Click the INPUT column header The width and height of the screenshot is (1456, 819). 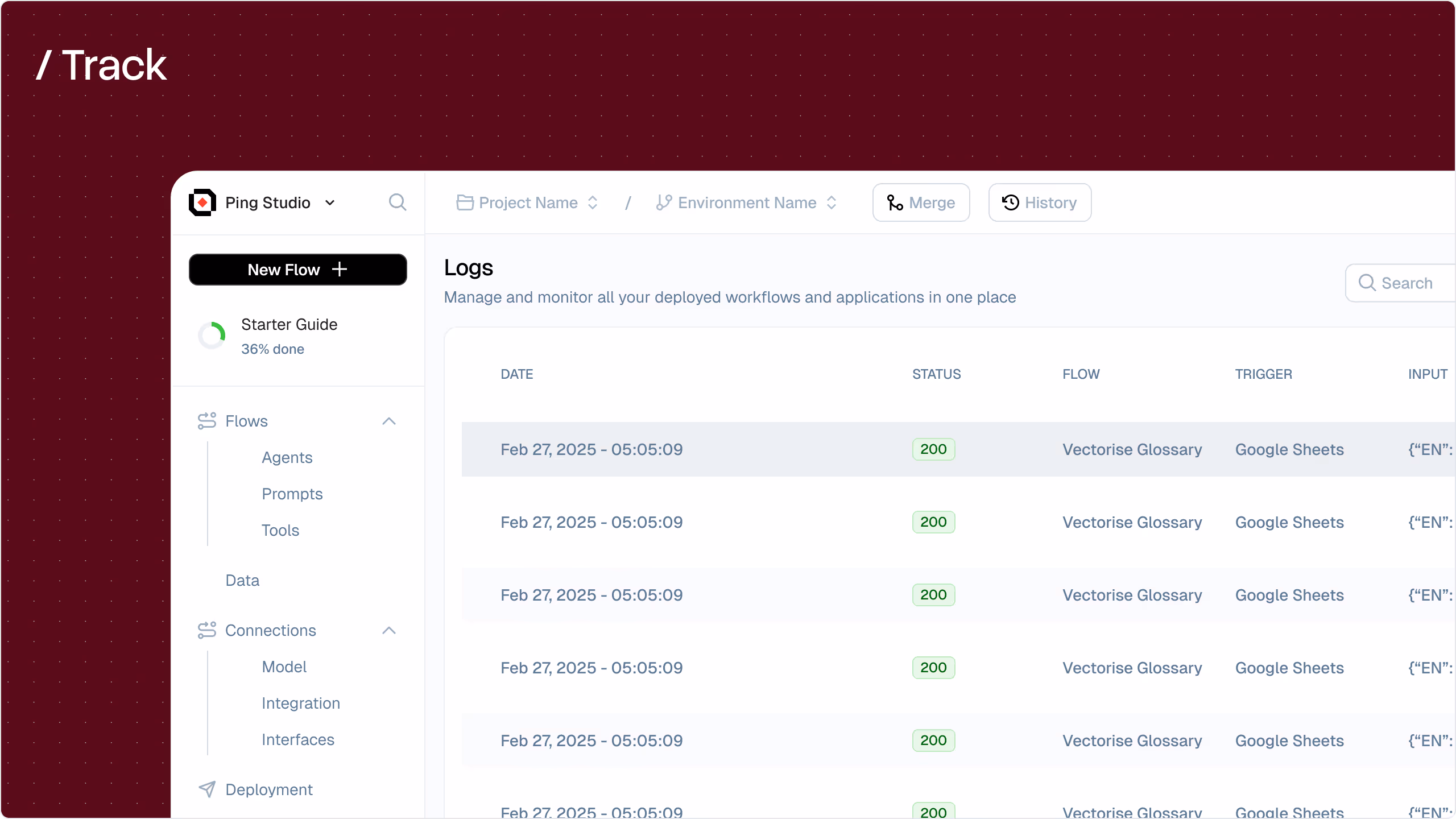1428,374
